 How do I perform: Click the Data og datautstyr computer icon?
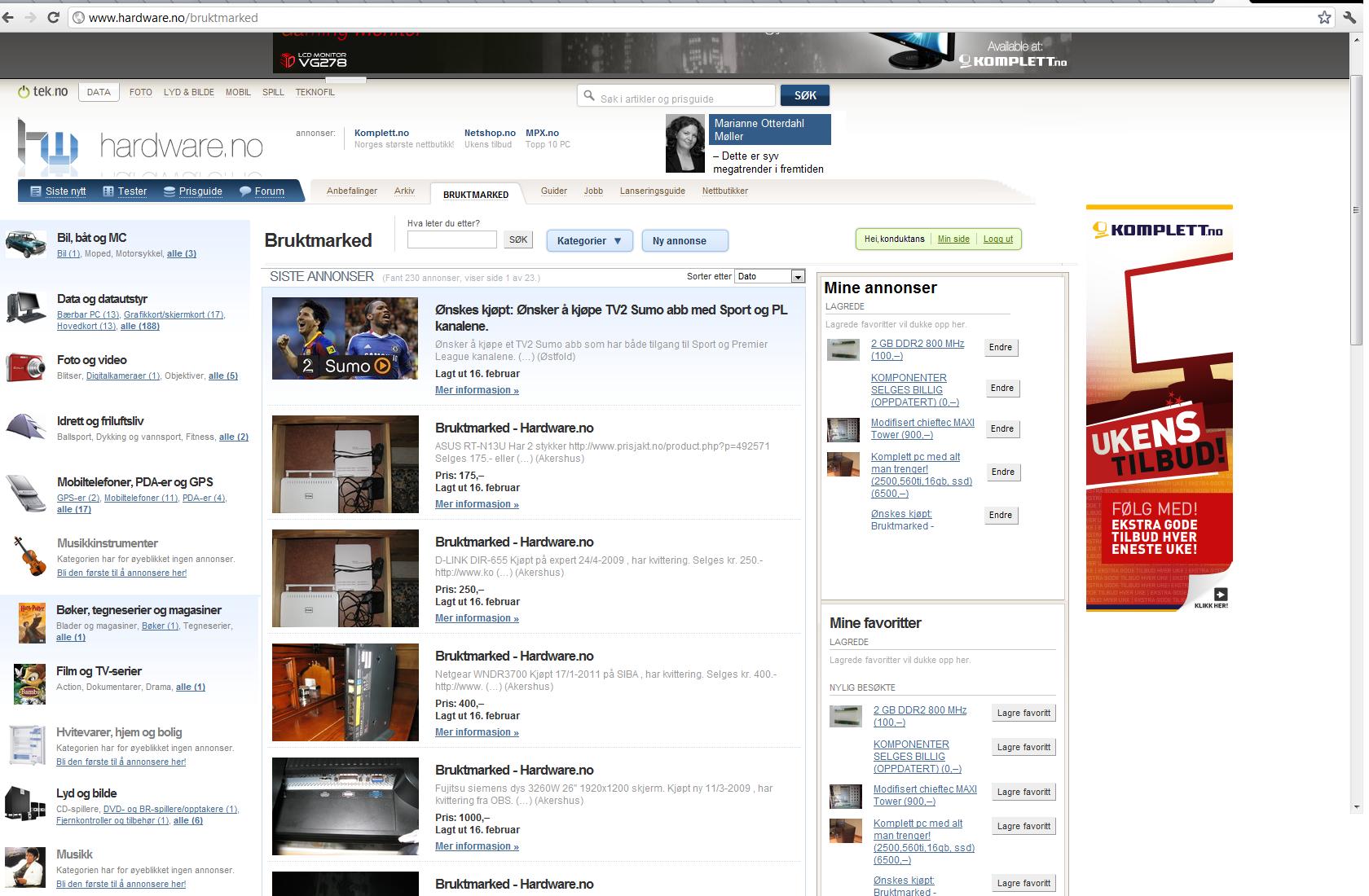pos(26,308)
